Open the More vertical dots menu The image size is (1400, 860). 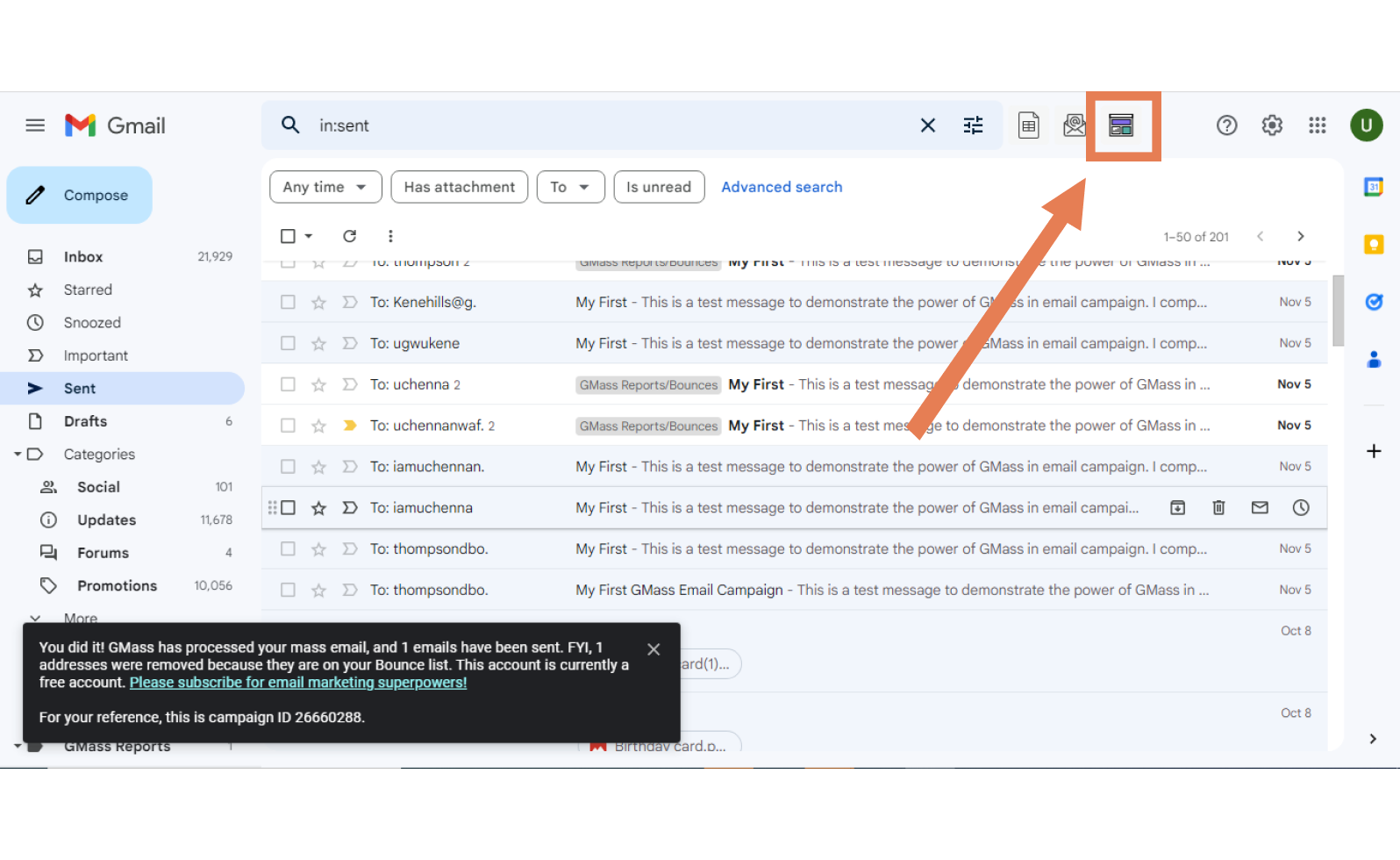390,236
